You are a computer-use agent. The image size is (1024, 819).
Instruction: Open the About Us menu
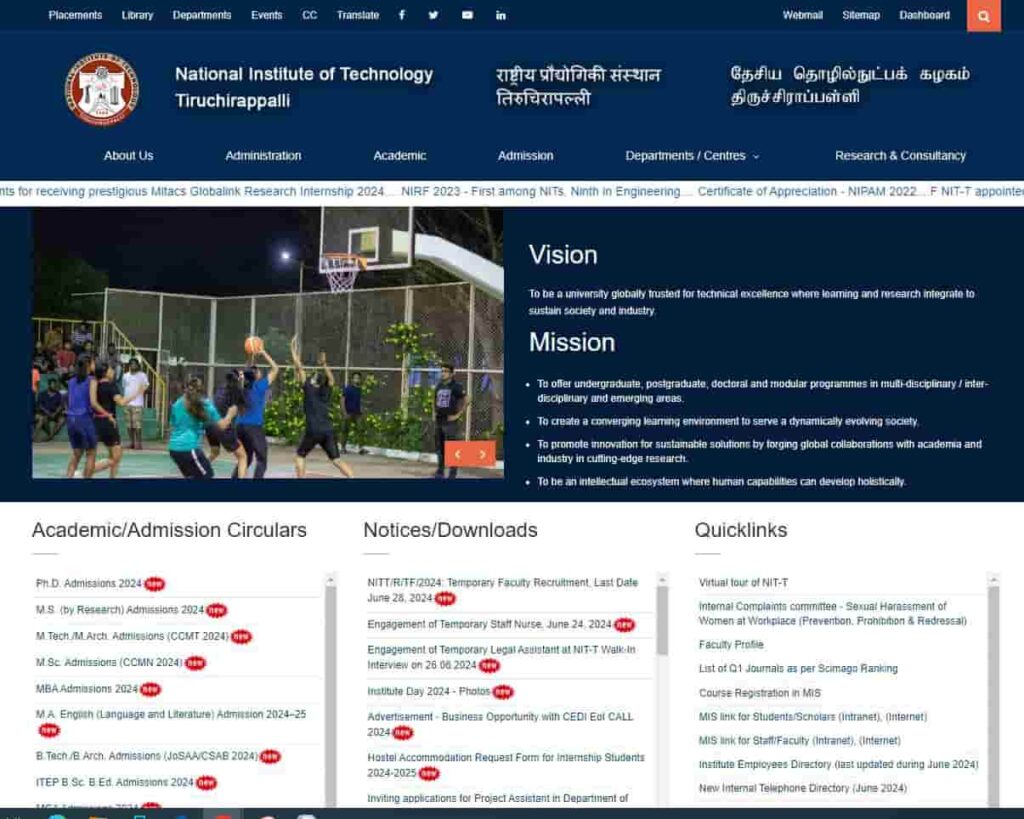(128, 156)
